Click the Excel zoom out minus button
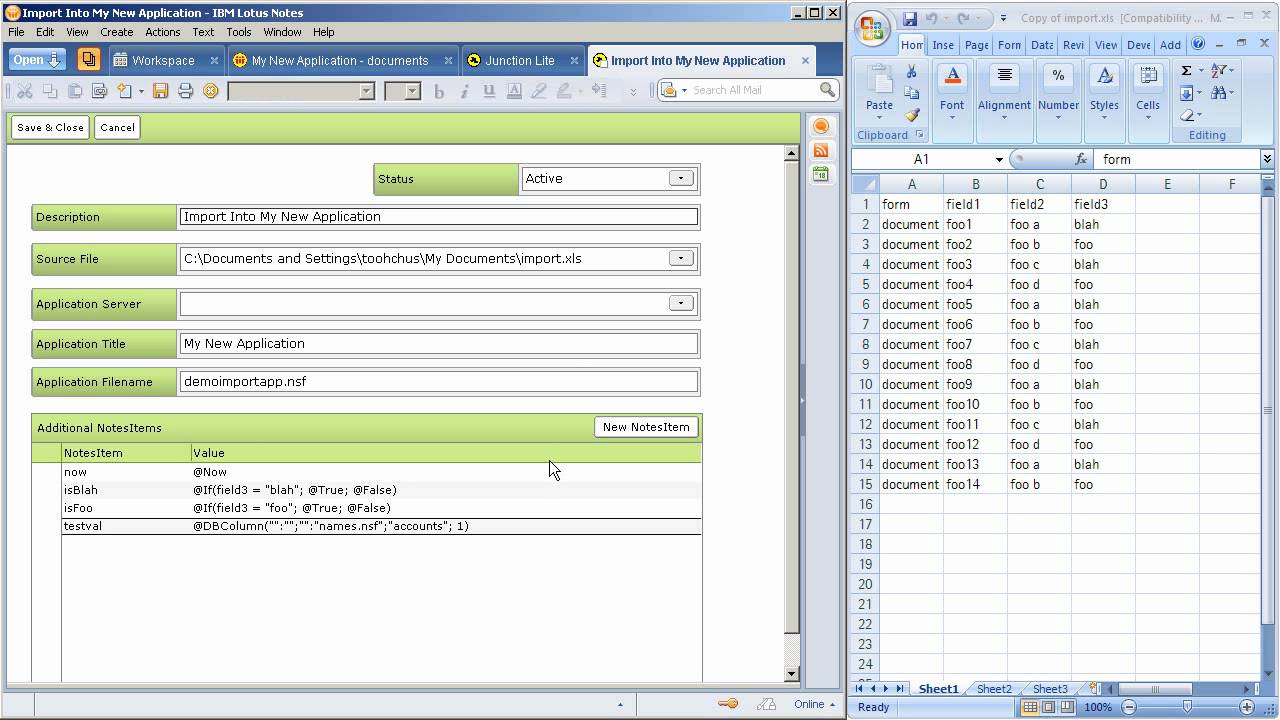The width and height of the screenshot is (1280, 720). [1127, 707]
